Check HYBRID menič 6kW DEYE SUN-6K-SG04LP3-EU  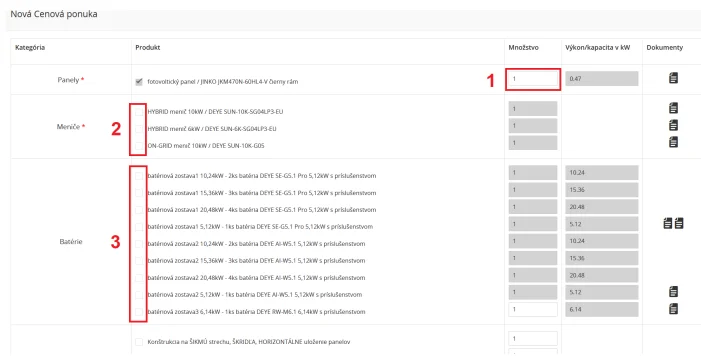tap(139, 129)
